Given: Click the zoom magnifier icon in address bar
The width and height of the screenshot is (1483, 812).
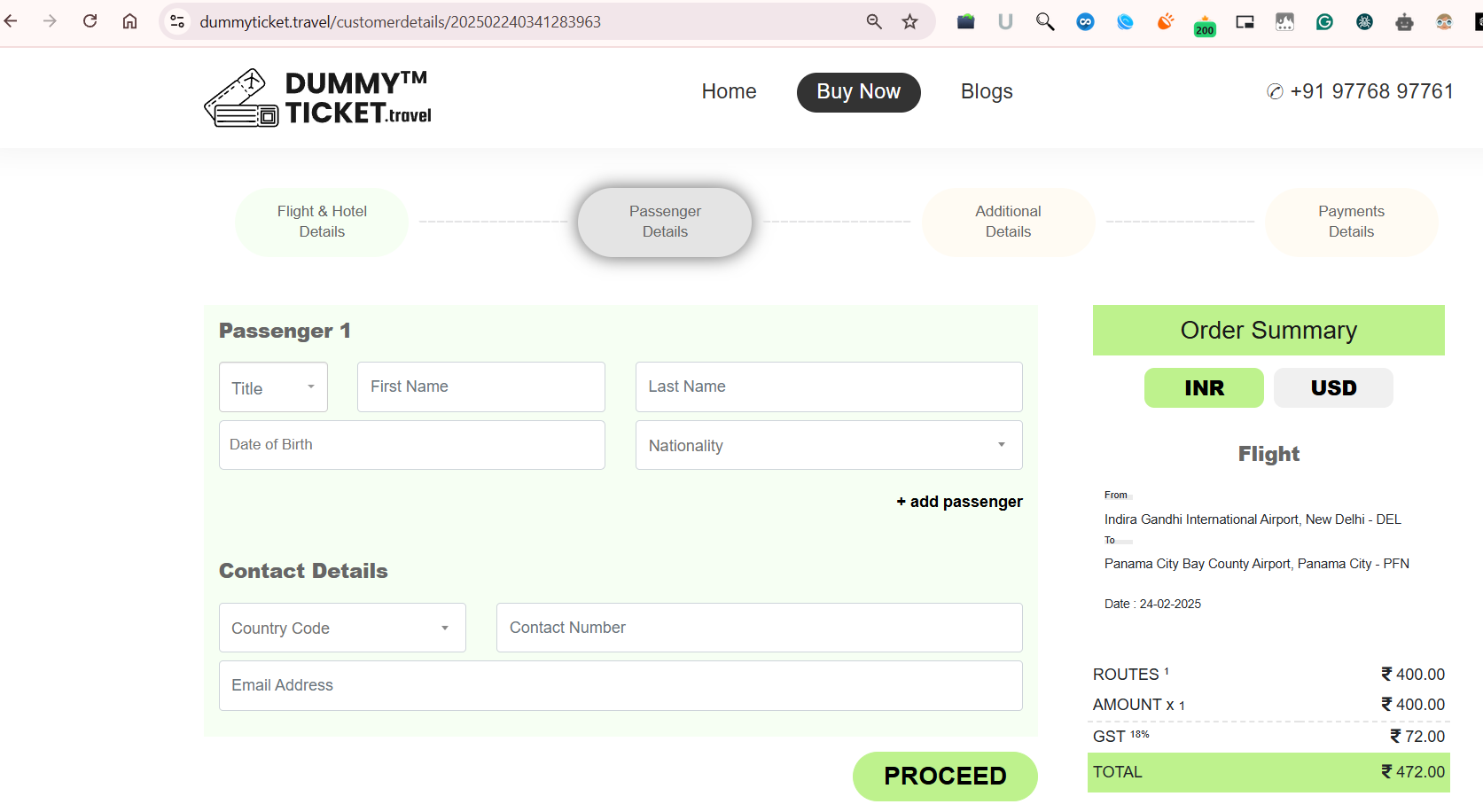Looking at the screenshot, I should click(874, 21).
